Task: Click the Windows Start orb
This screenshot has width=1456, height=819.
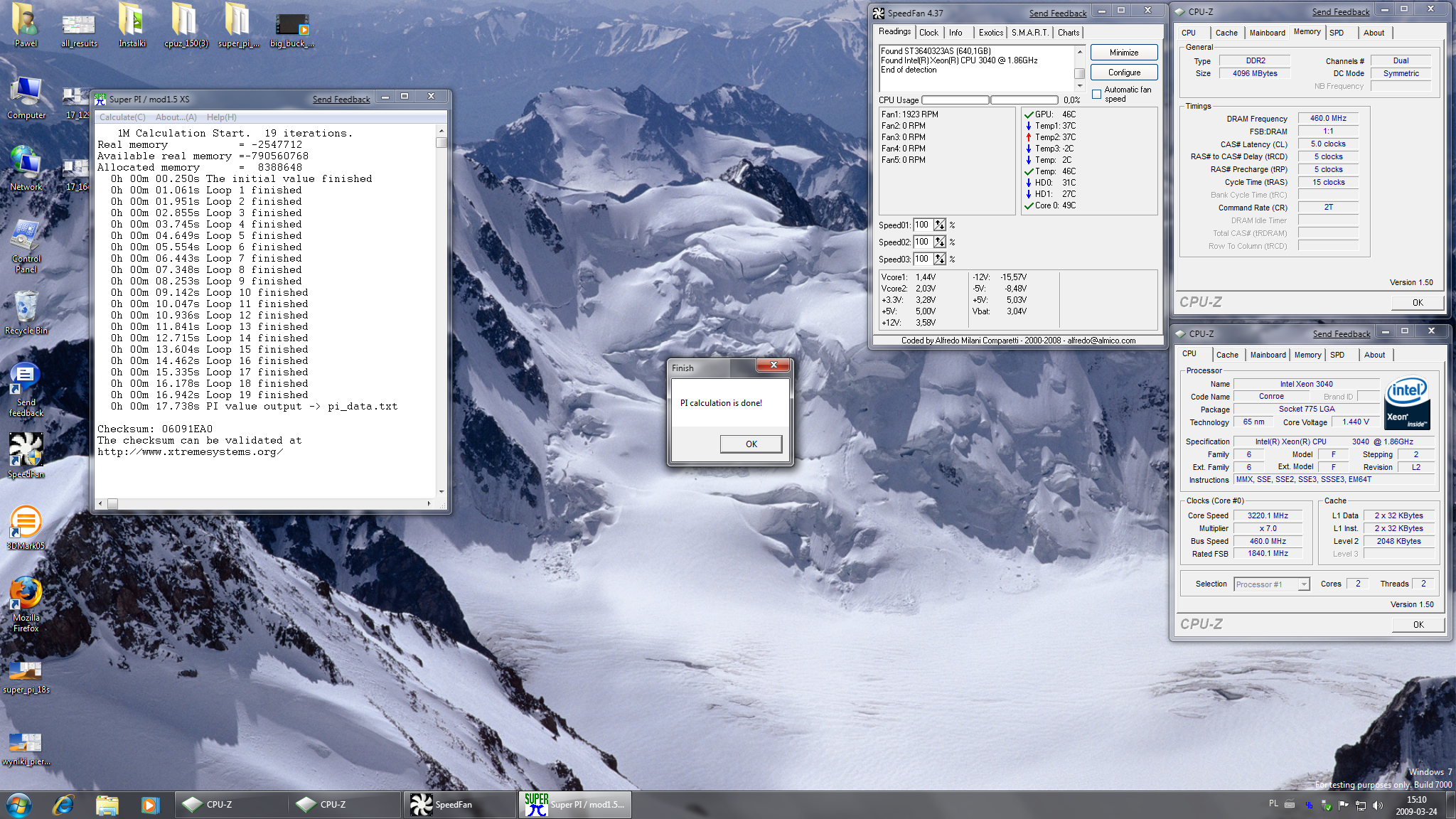Action: click(x=19, y=805)
